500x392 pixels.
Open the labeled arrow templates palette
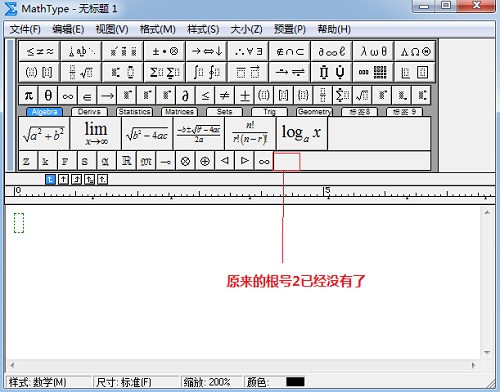290,72
